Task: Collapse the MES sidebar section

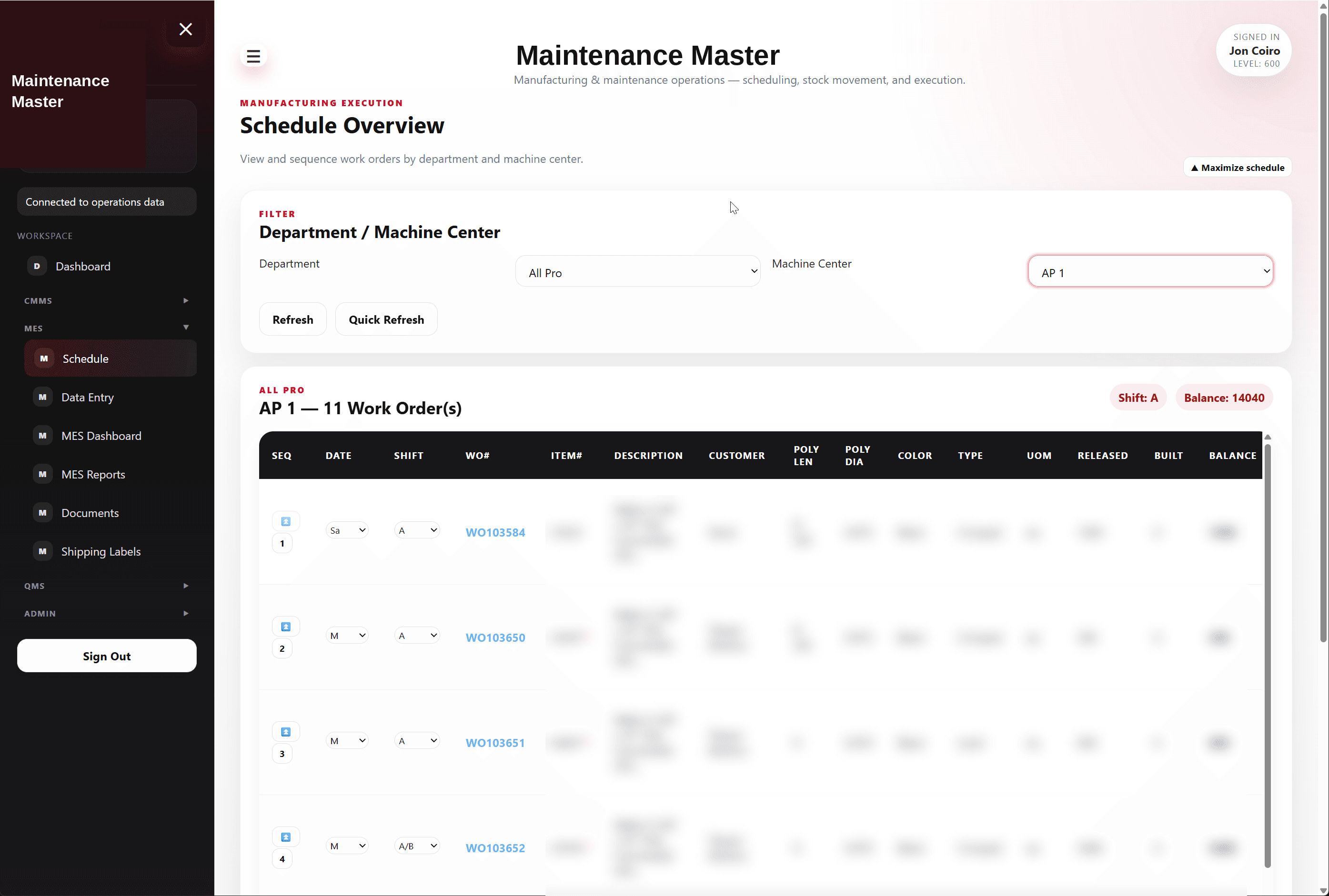Action: coord(107,328)
